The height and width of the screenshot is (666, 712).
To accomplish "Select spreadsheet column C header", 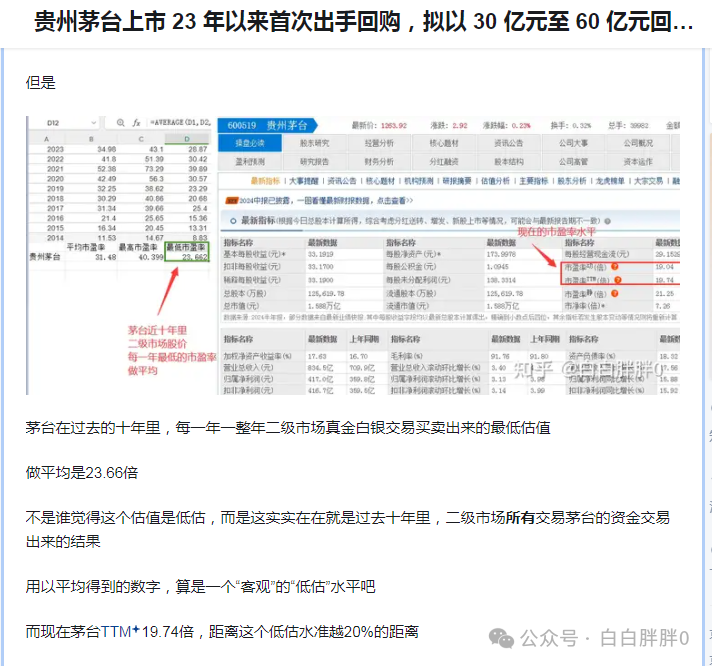I will 141,139.
